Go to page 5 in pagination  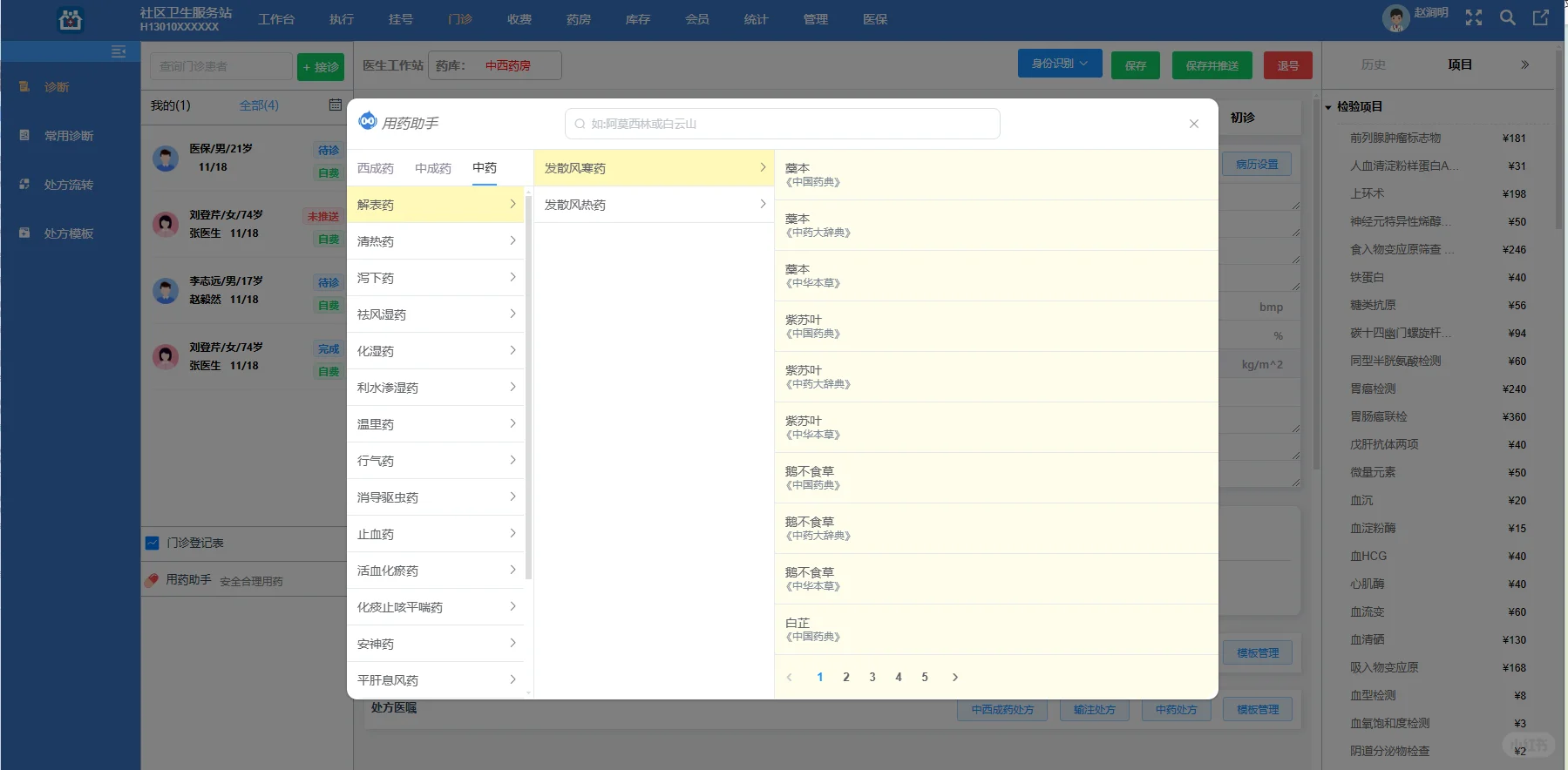pos(925,677)
